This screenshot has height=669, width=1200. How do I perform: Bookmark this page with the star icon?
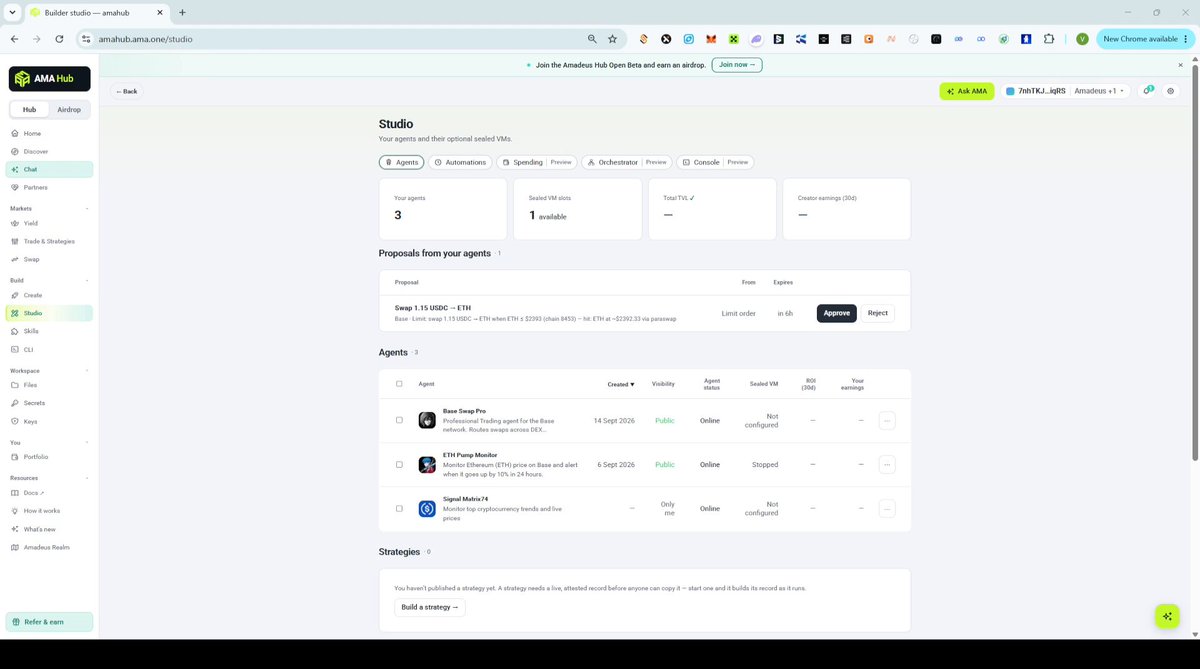(613, 39)
